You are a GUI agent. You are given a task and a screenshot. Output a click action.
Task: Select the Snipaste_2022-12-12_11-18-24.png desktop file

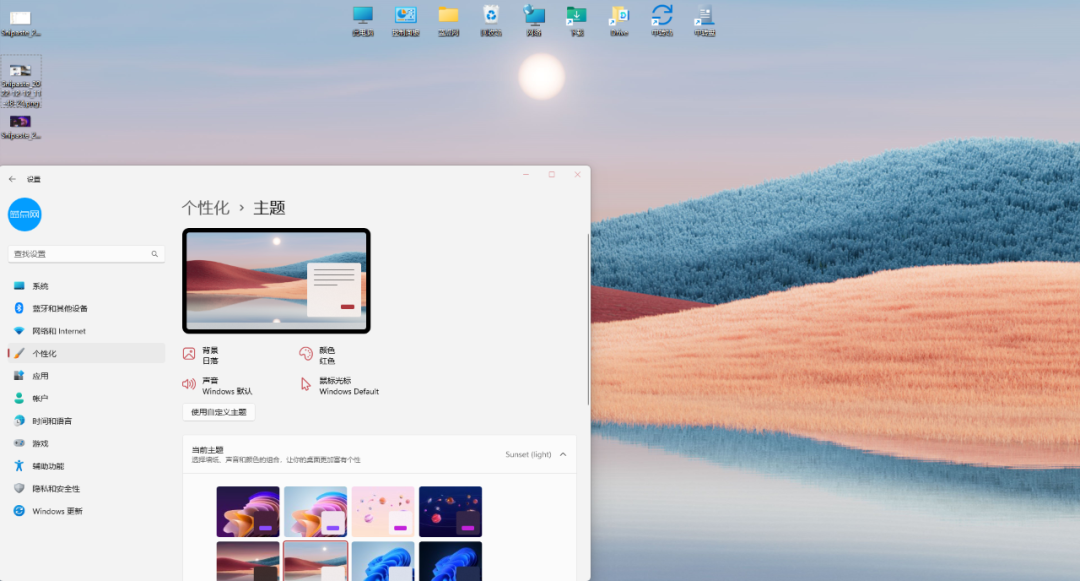click(21, 83)
